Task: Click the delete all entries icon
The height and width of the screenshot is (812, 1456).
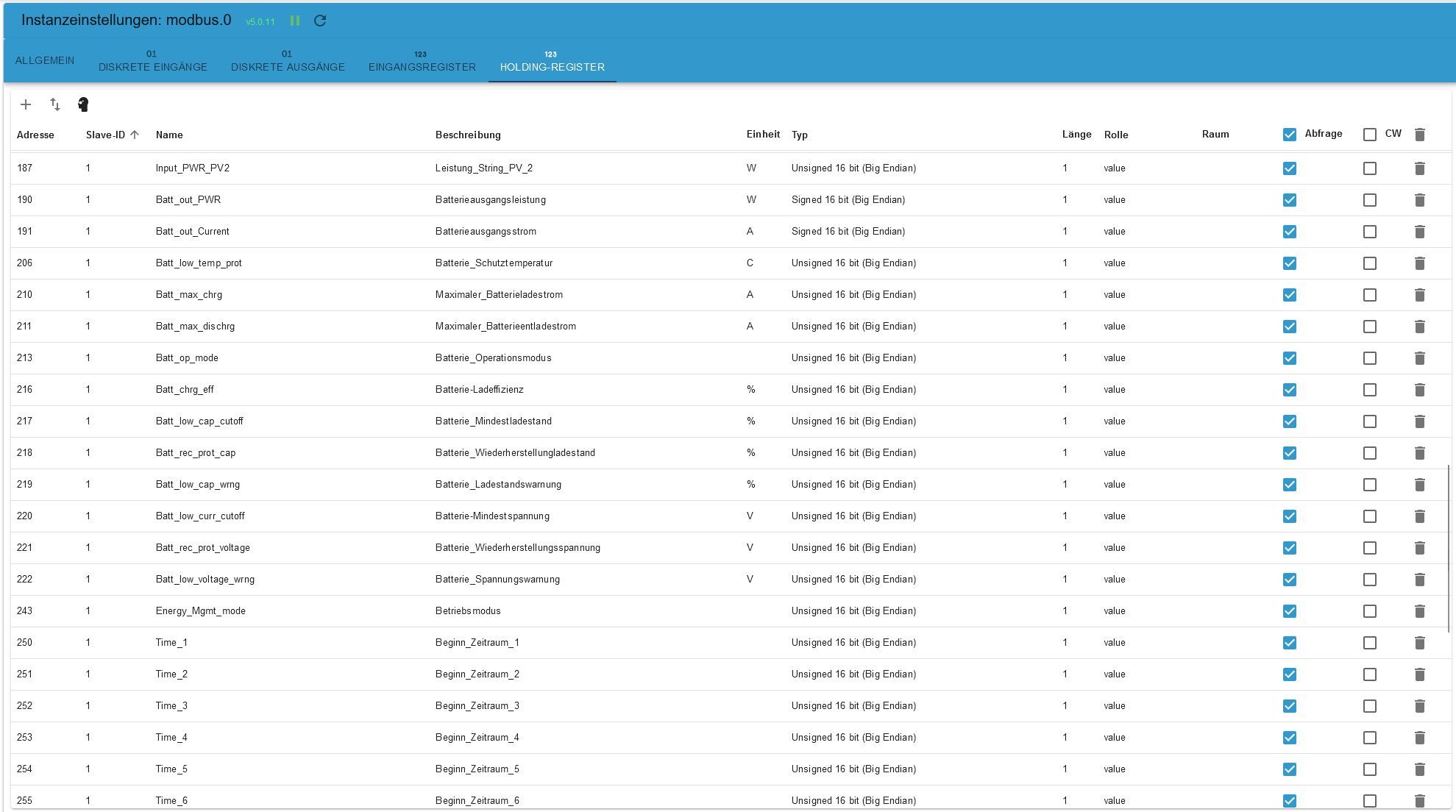Action: click(1422, 134)
